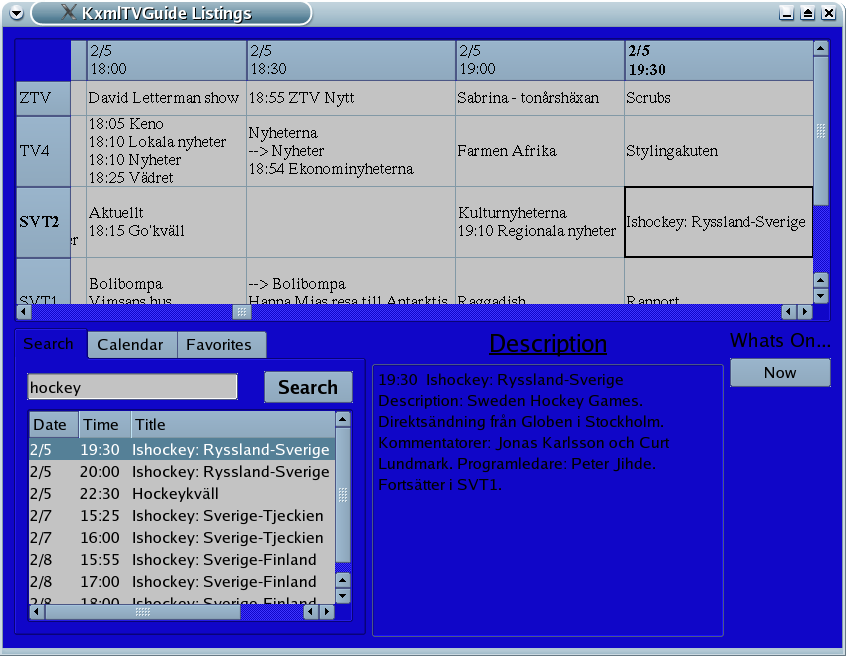Close the KxmlTVGuide Listings window
Screen dimensions: 846x656
pos(829,13)
